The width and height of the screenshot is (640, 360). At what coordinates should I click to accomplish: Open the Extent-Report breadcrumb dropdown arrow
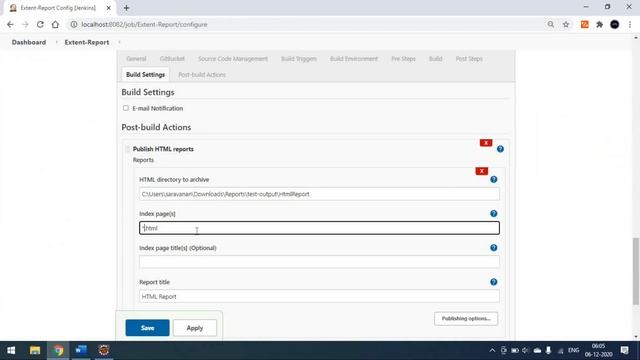coord(119,42)
